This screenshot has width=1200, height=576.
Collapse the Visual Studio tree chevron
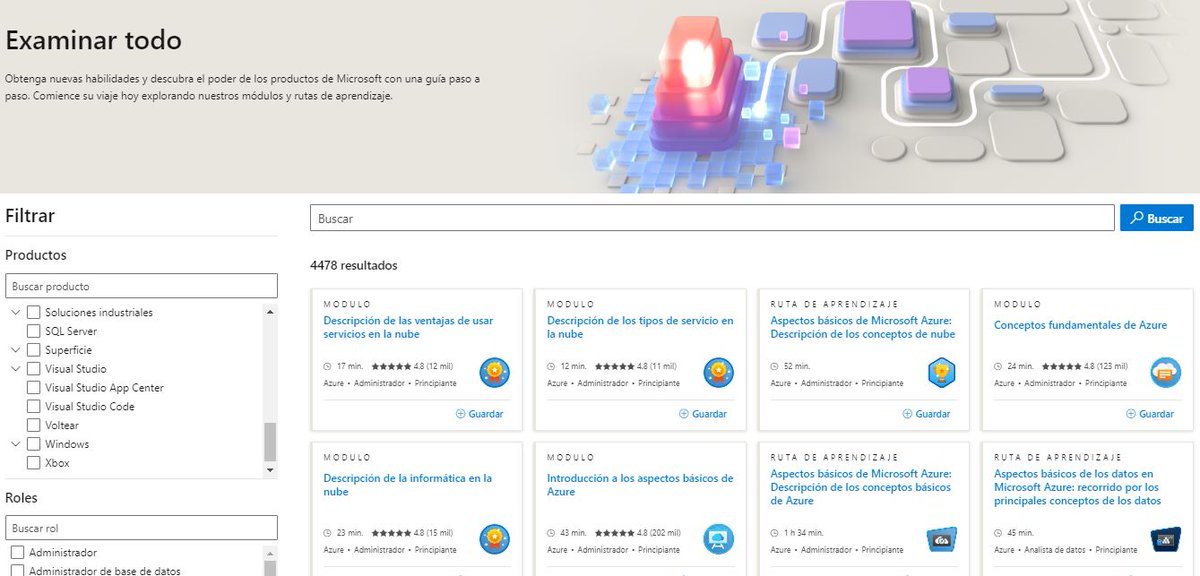pyautogui.click(x=15, y=369)
